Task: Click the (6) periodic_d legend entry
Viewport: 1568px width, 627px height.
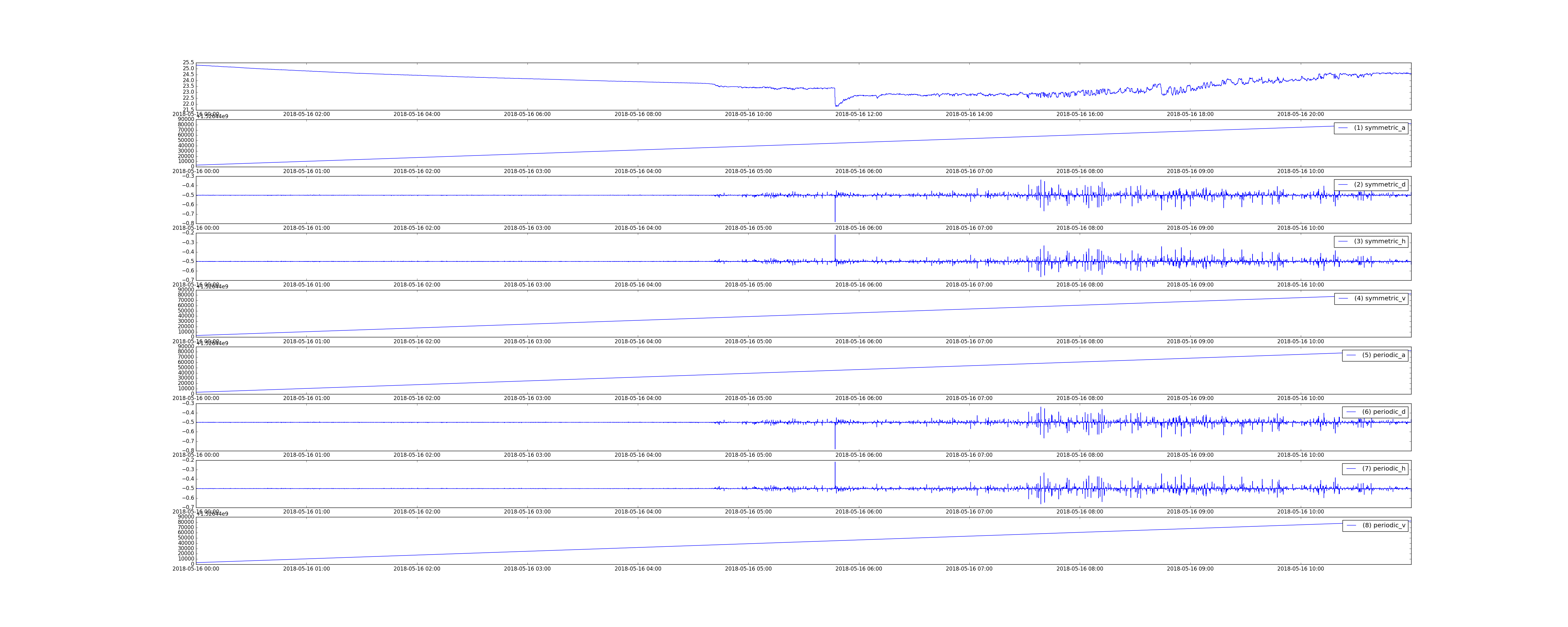Action: [x=1375, y=412]
